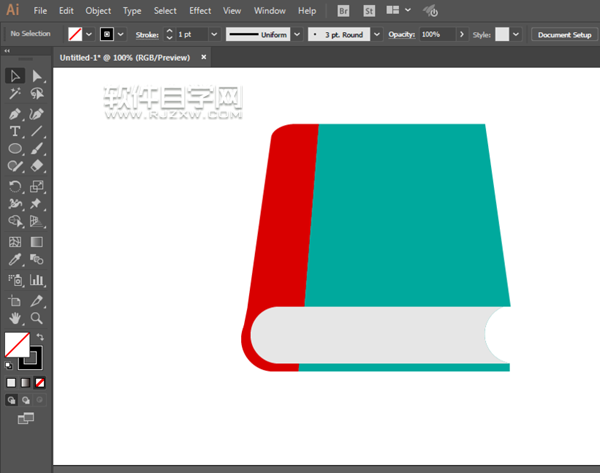The height and width of the screenshot is (473, 600).
Task: Click the Document Setup button
Action: tap(565, 34)
